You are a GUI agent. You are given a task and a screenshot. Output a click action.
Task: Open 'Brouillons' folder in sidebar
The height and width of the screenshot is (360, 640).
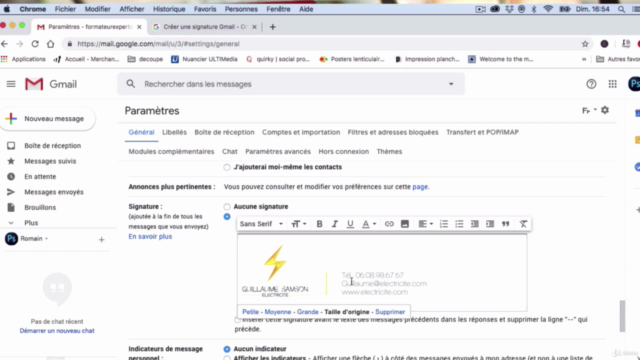point(40,207)
